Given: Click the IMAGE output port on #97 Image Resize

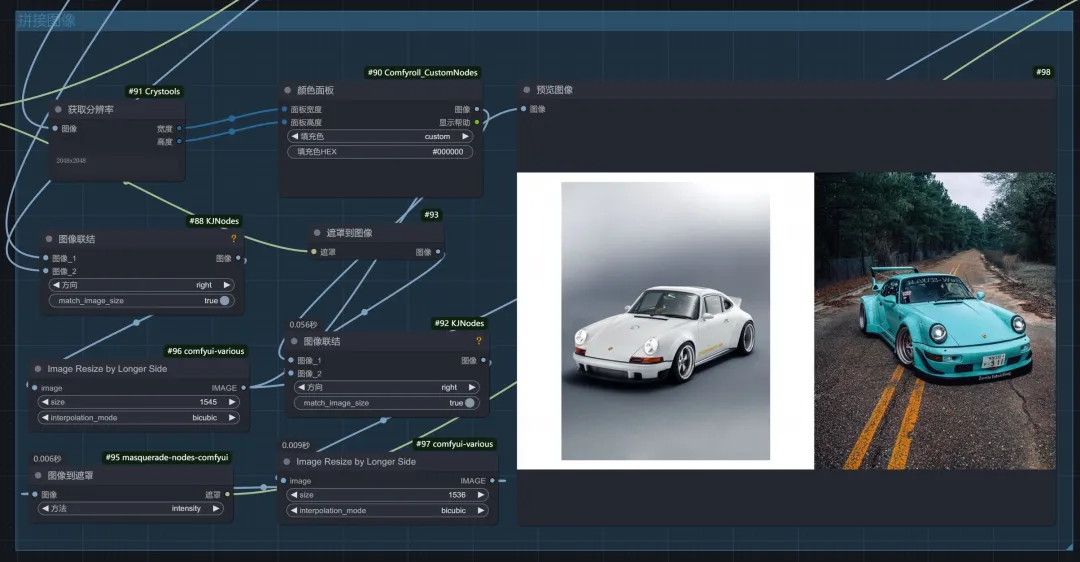Looking at the screenshot, I should pyautogui.click(x=492, y=480).
